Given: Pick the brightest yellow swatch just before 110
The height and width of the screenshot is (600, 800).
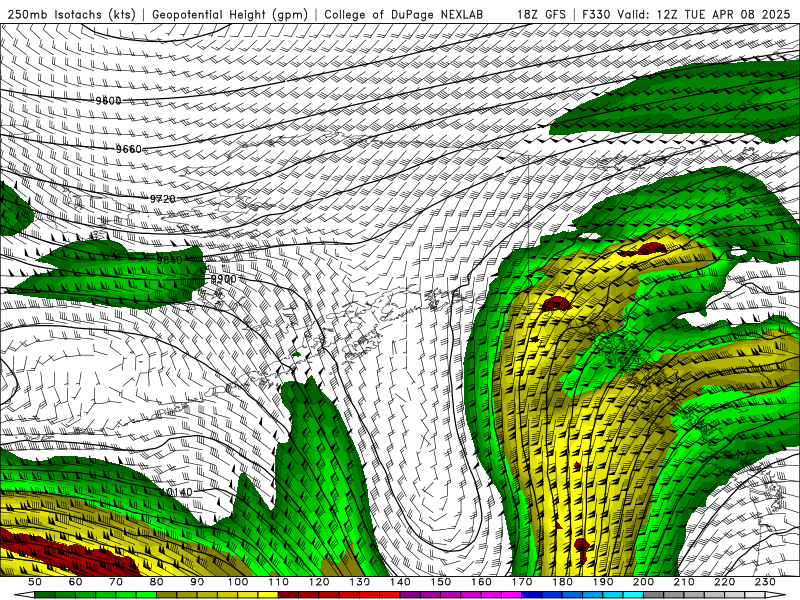Looking at the screenshot, I should [x=268, y=595].
